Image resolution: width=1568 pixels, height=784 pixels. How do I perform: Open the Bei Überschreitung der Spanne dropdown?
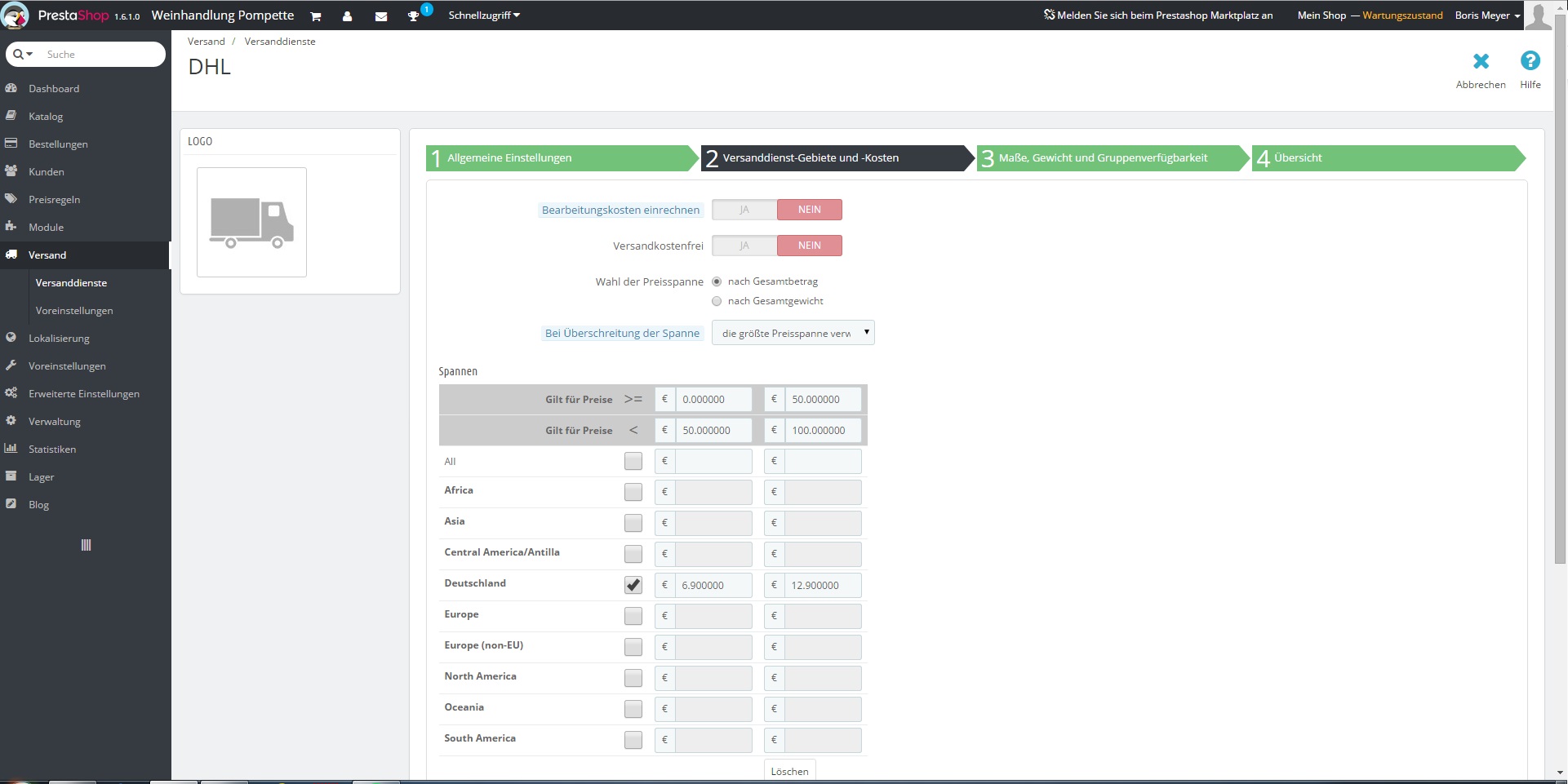(x=793, y=333)
